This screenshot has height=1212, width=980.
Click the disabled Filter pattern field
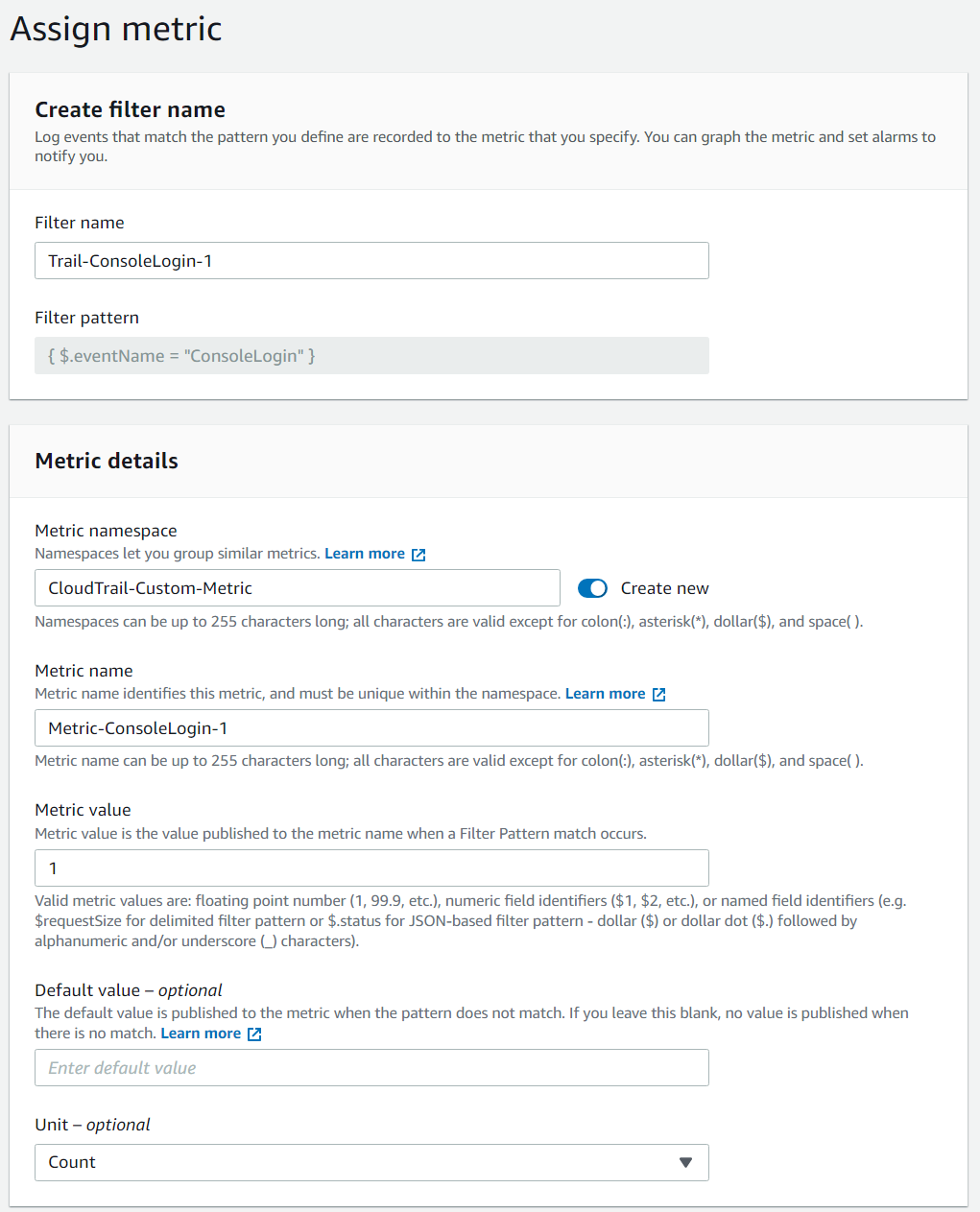click(x=371, y=356)
